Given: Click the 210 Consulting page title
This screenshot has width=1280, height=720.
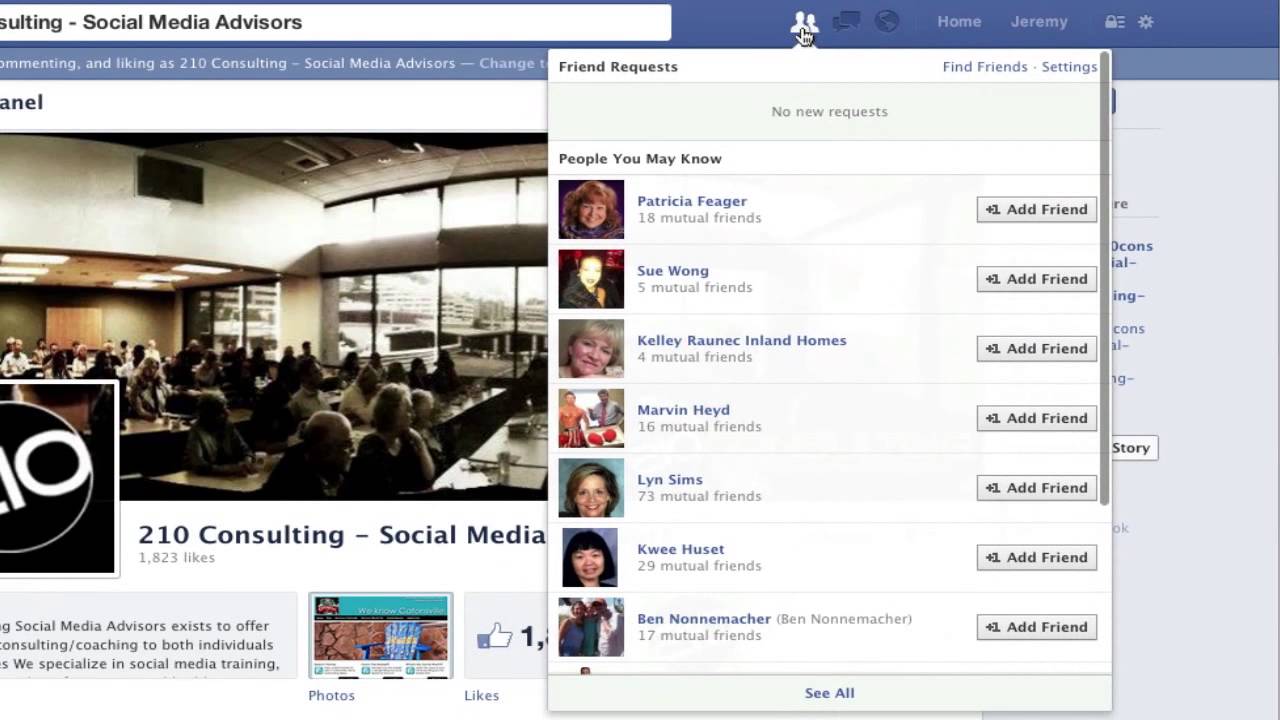Looking at the screenshot, I should [x=342, y=535].
